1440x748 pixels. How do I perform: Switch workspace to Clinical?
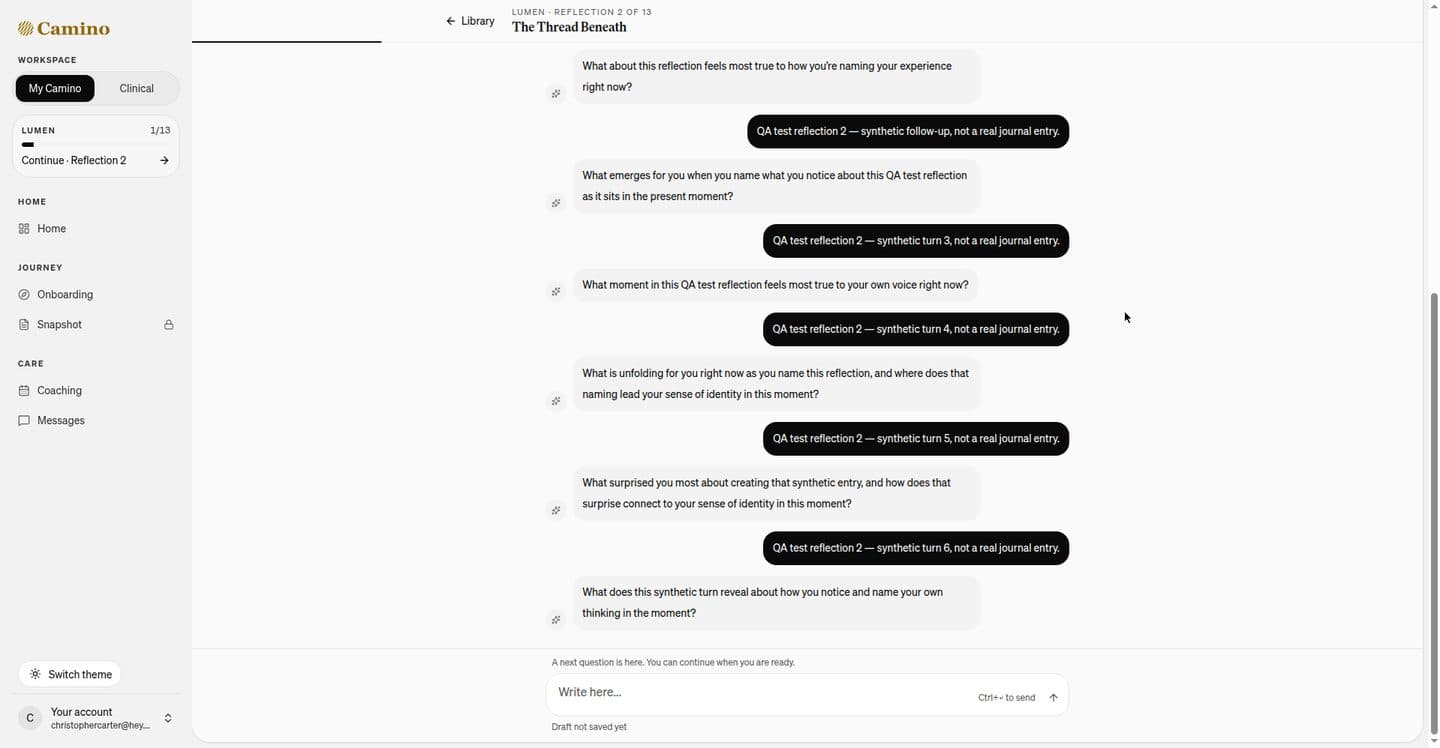click(x=137, y=88)
